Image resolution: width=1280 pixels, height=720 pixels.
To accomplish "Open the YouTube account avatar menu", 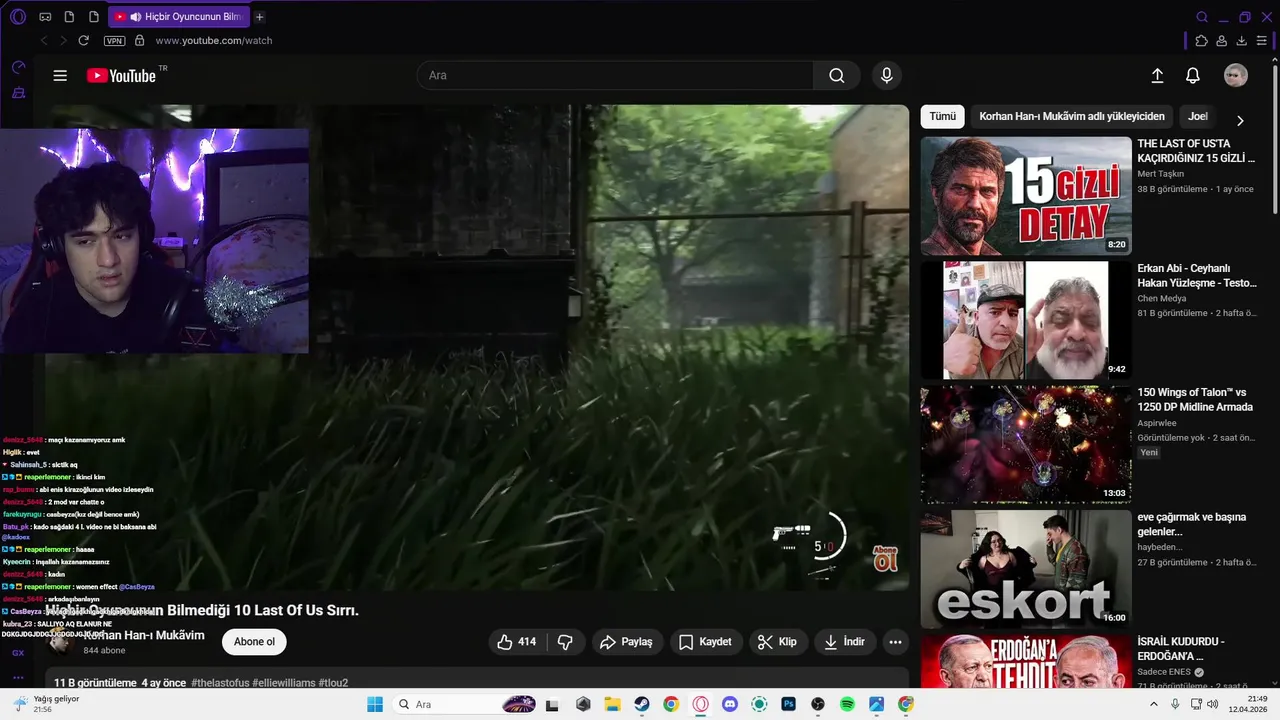I will 1236,76.
